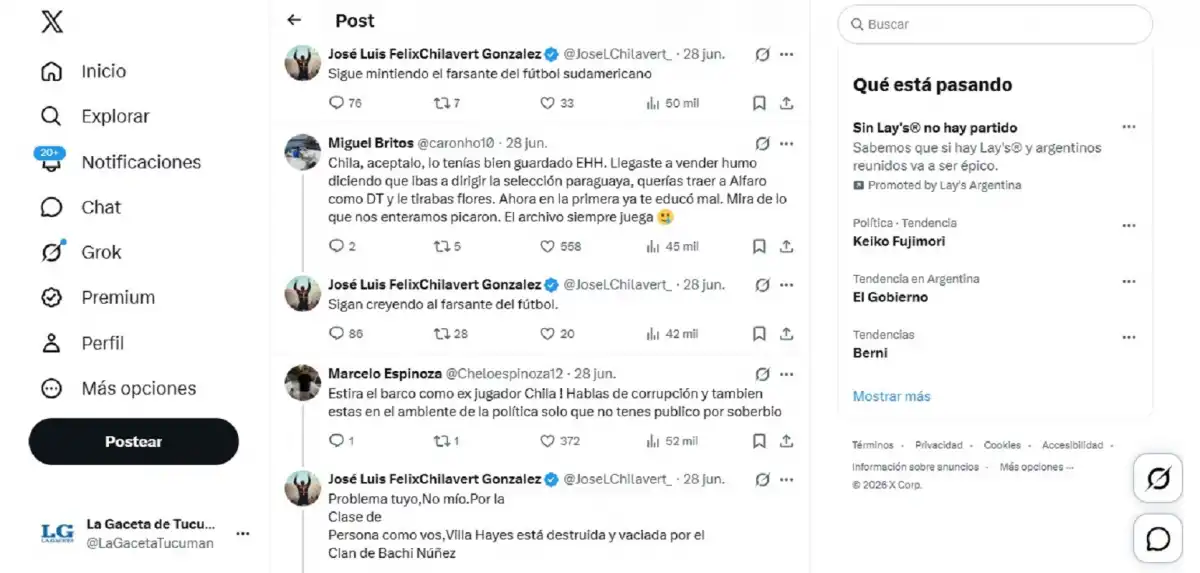This screenshot has width=1200, height=573.
Task: Click the Postear button
Action: tap(134, 441)
